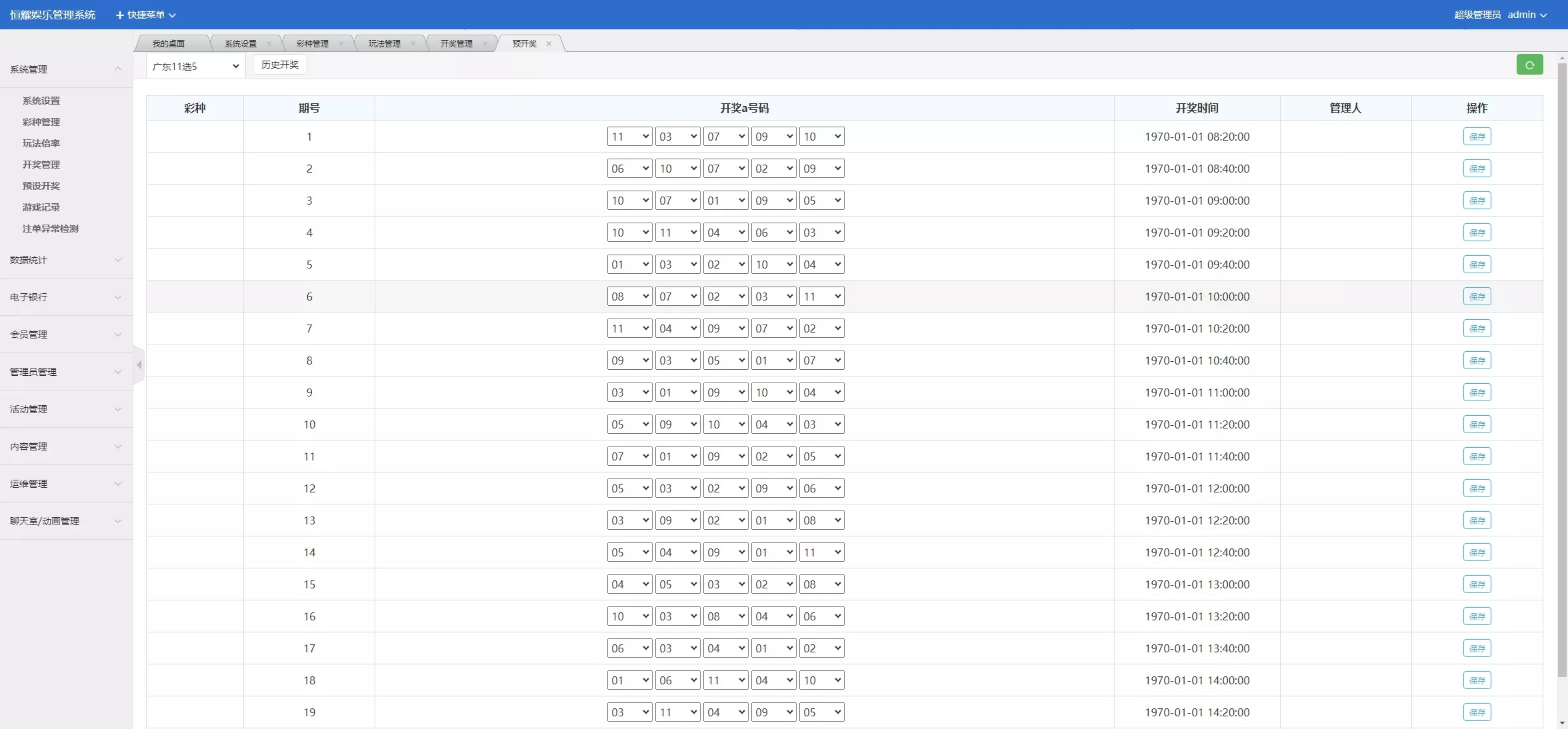Open the 游戏记录 sidebar menu item
1568x729 pixels.
click(x=41, y=207)
